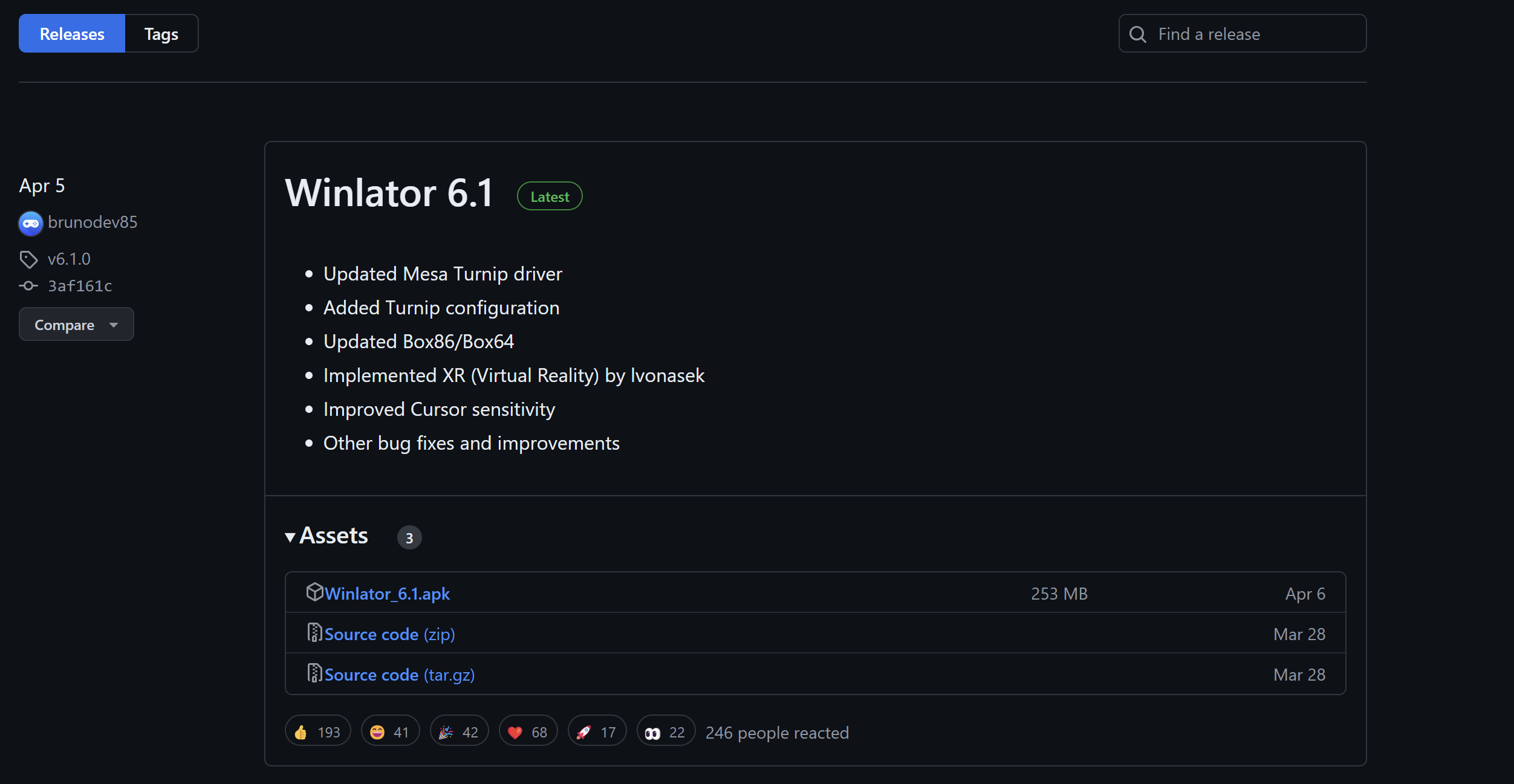Viewport: 1514px width, 784px height.
Task: Click 'Updated Box86/Box64' bullet
Action: (x=418, y=342)
